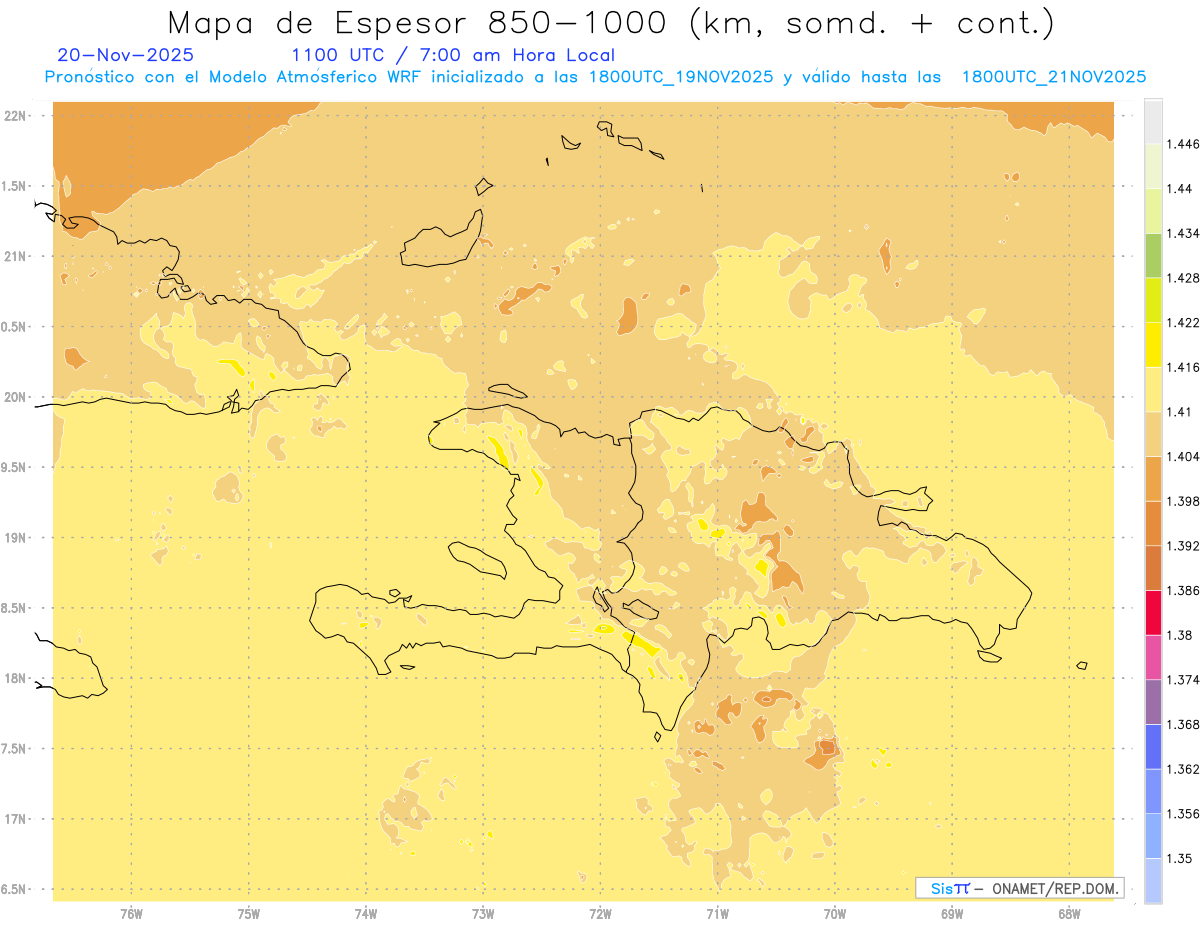Image resolution: width=1200 pixels, height=927 pixels.
Task: Select the date text '20-Nov-2025'
Action: 126,56
